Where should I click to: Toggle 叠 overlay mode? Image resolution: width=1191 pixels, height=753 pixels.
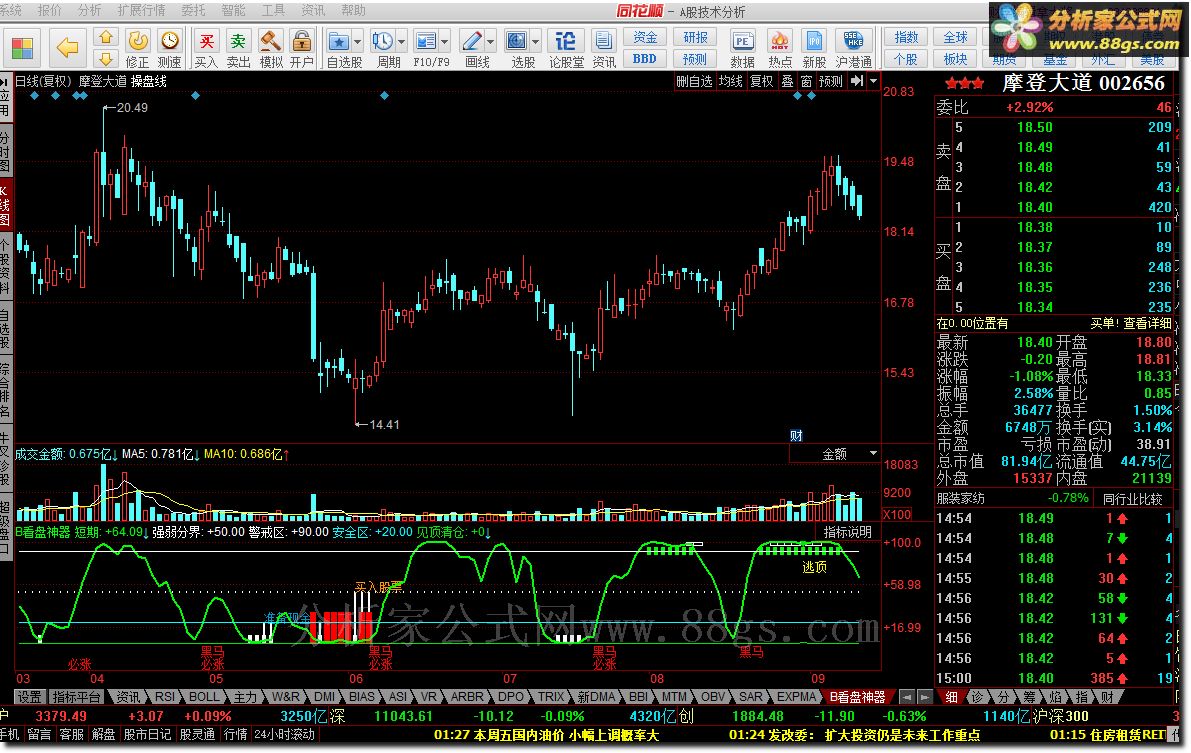pos(787,81)
